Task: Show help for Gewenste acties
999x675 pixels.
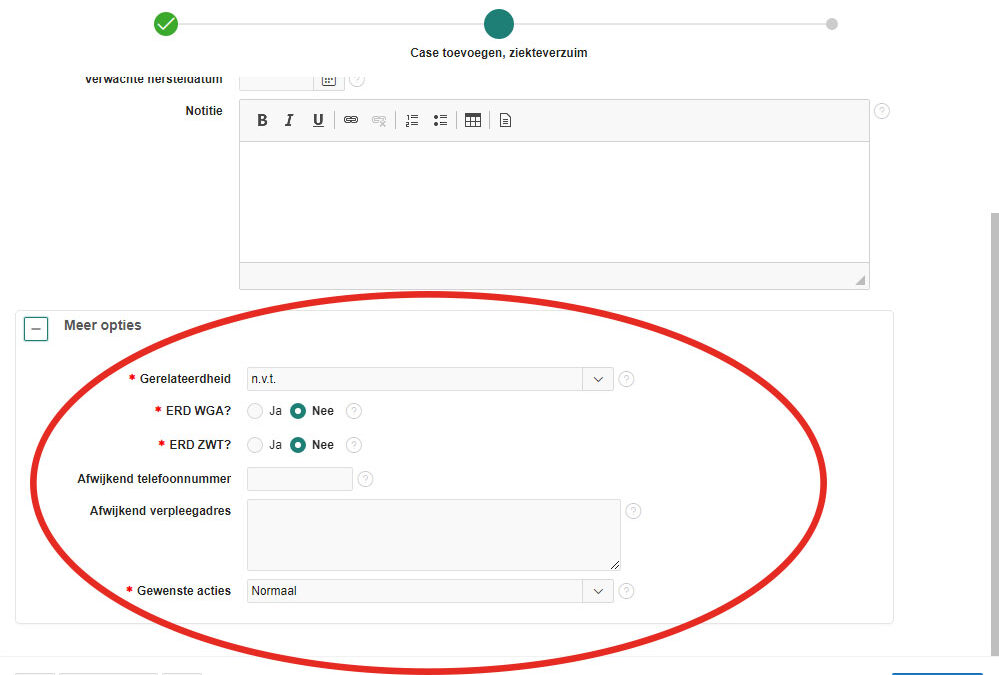Action: pyautogui.click(x=626, y=591)
